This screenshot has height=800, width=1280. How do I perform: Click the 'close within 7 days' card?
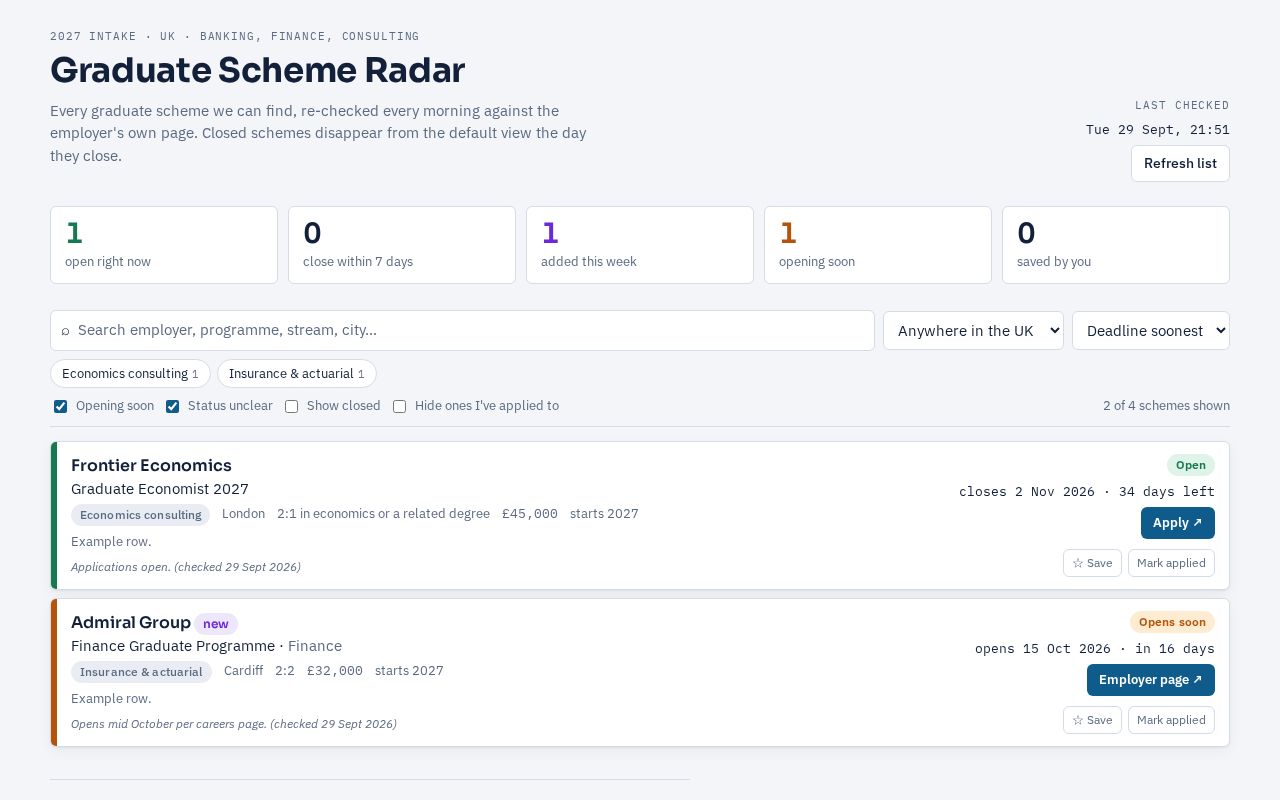click(402, 245)
